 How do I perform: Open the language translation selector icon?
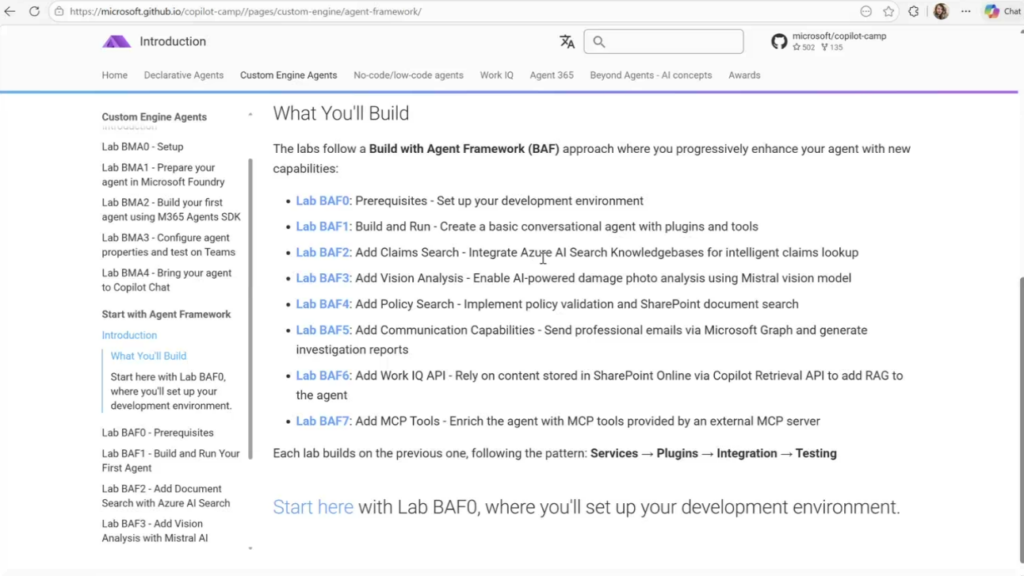click(x=567, y=42)
